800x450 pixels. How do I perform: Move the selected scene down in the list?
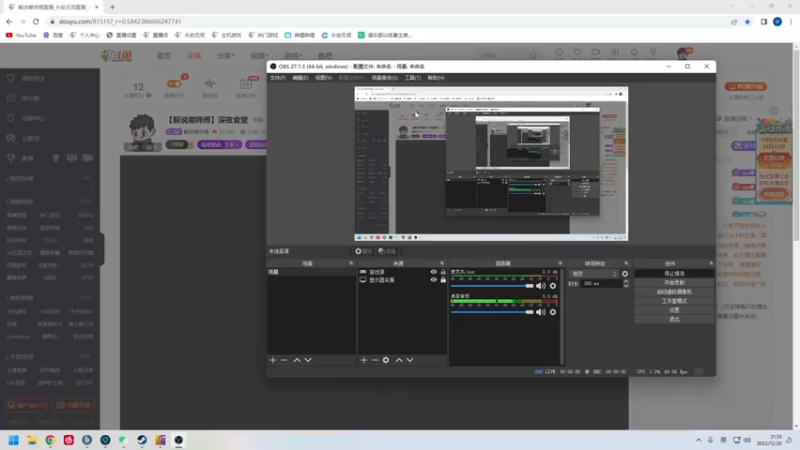[x=308, y=360]
